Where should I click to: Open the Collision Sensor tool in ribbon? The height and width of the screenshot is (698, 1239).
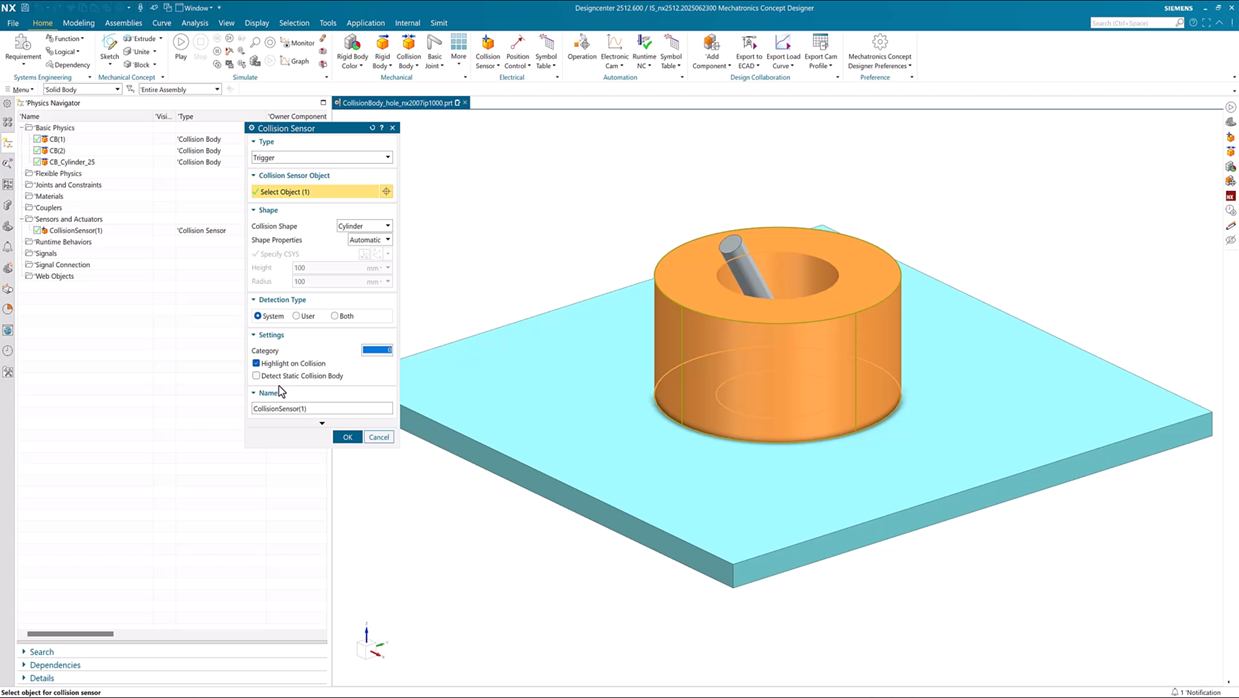click(x=487, y=44)
